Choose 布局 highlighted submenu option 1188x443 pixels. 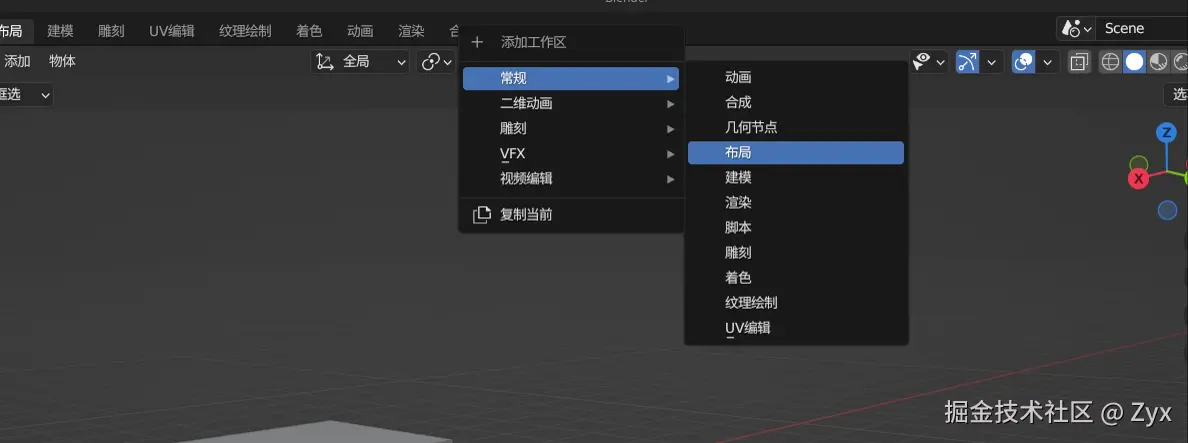796,152
